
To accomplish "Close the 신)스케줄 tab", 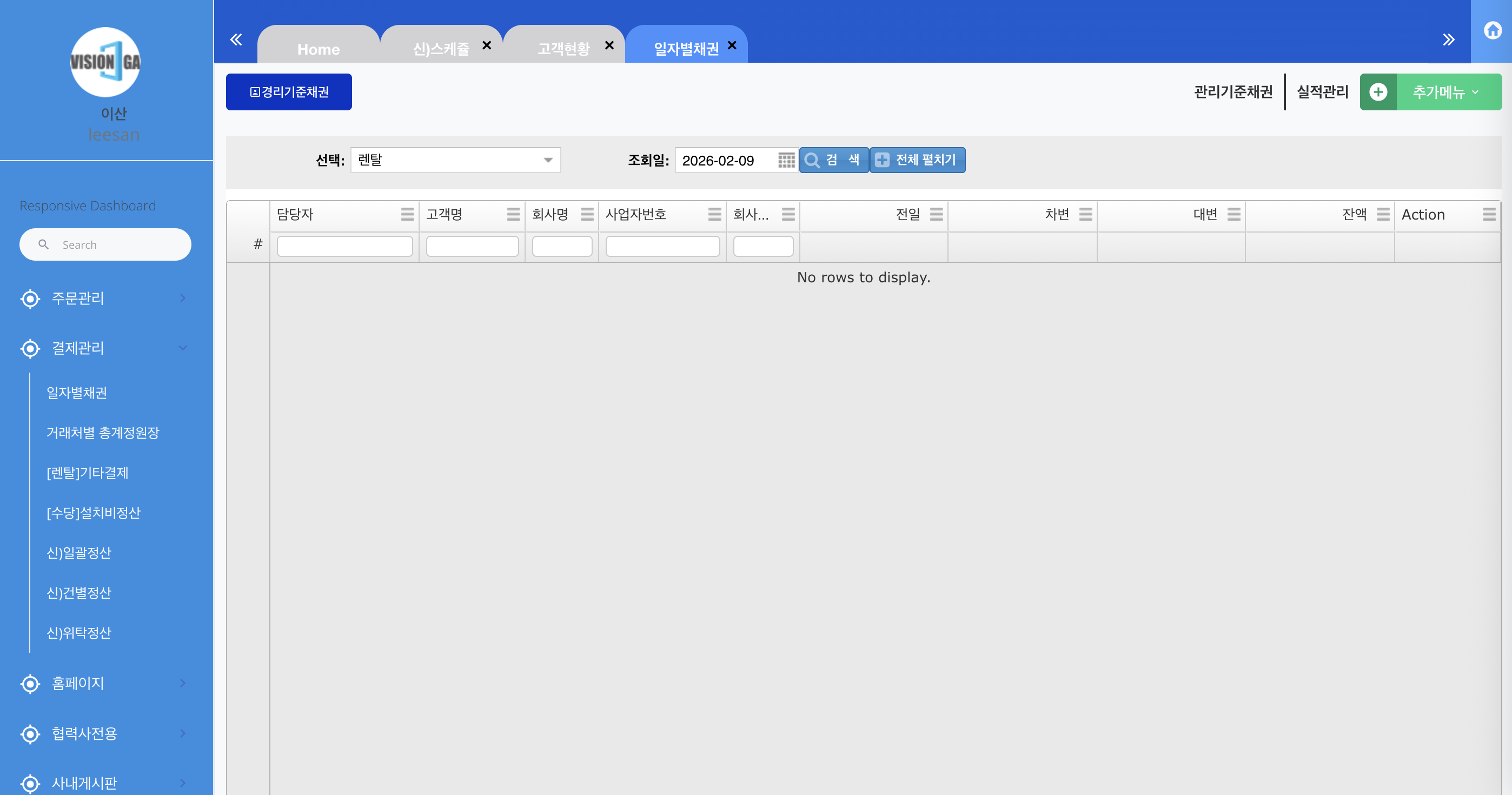I will pyautogui.click(x=487, y=45).
